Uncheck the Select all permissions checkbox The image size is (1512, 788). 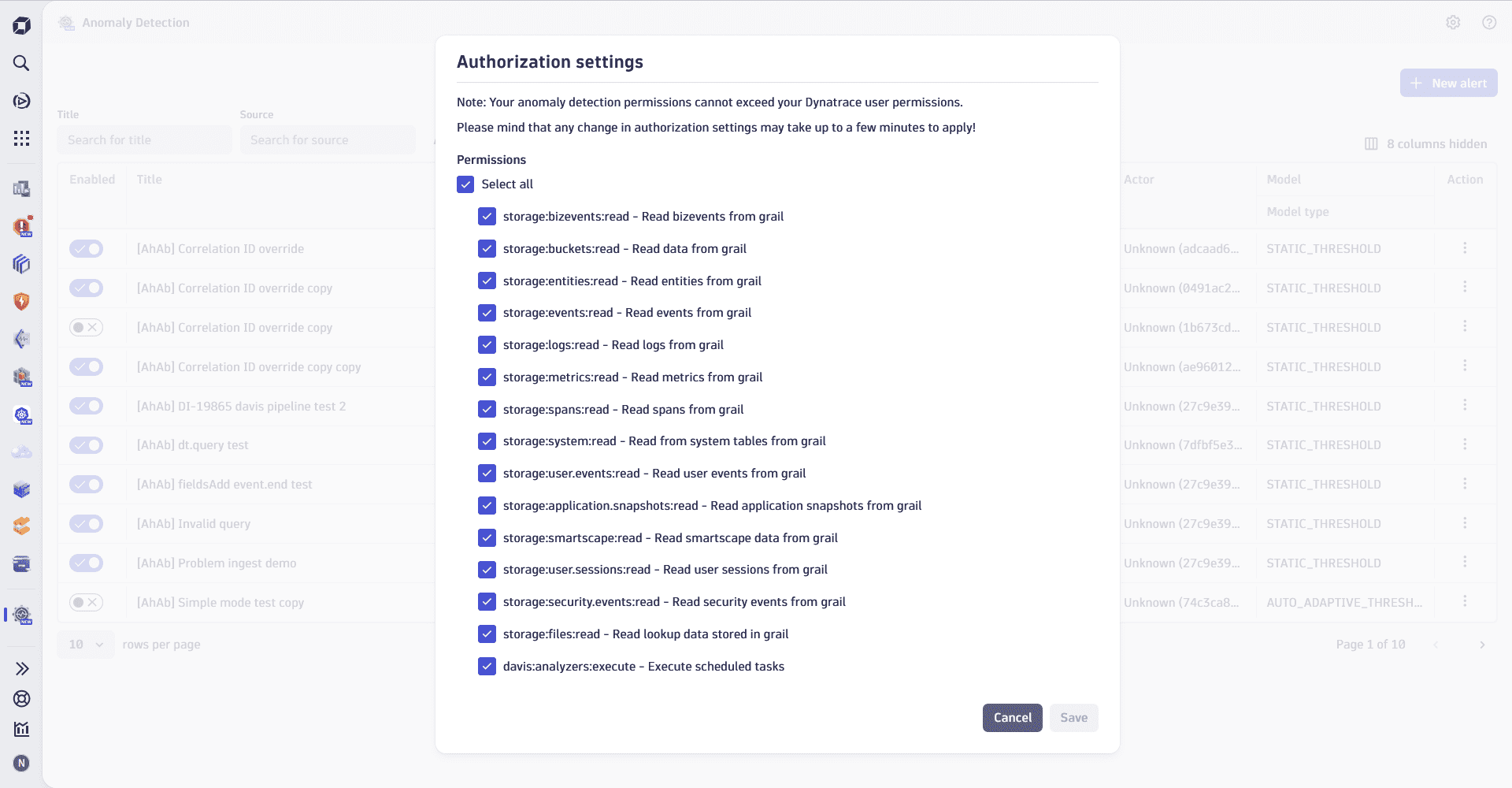tap(465, 184)
